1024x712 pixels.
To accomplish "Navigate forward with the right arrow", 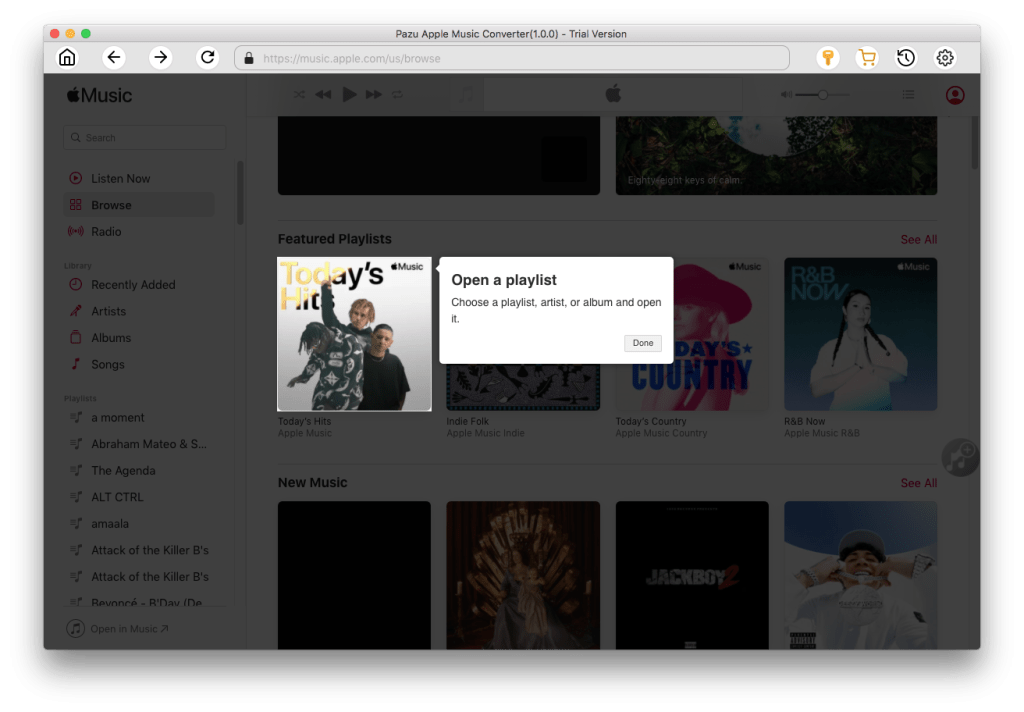I will click(160, 57).
